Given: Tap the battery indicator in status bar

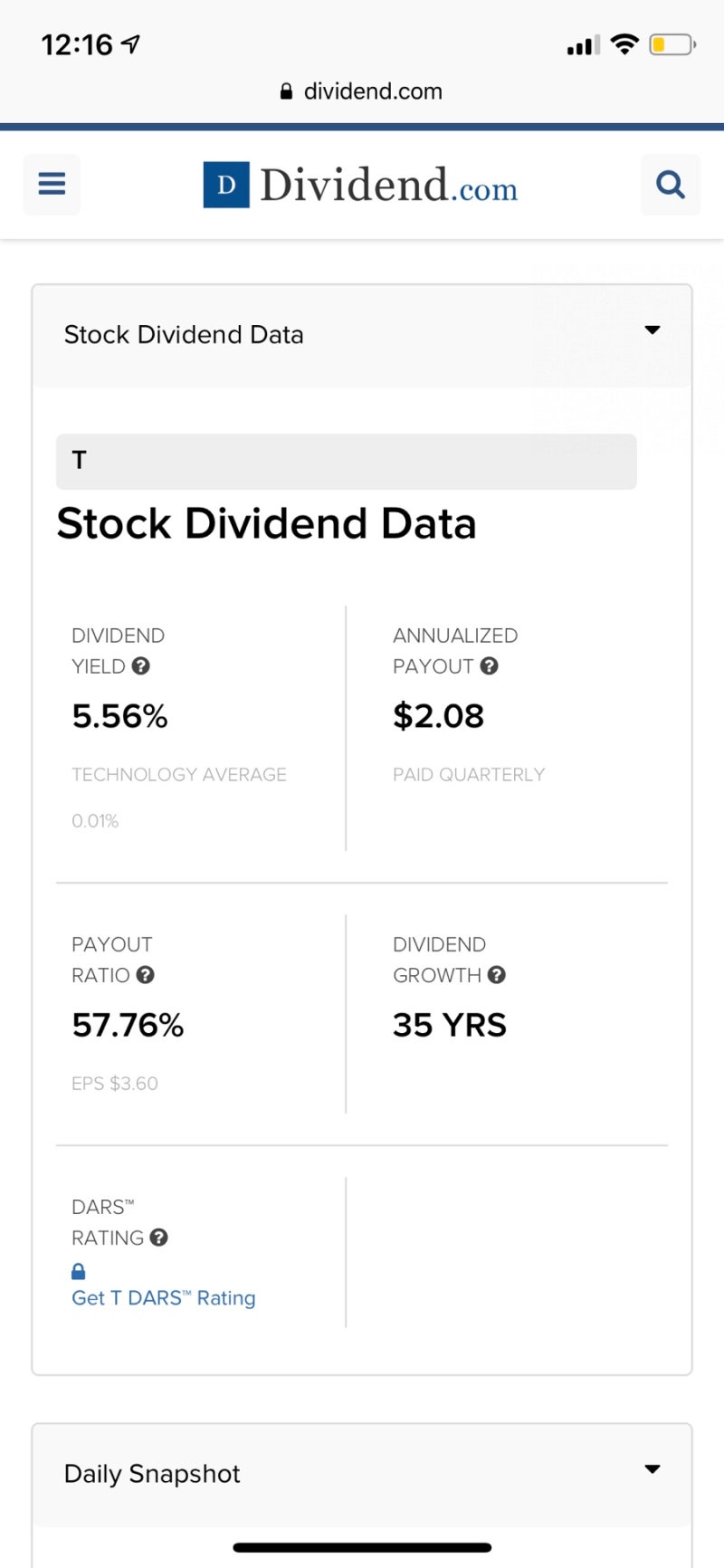Looking at the screenshot, I should click(672, 44).
